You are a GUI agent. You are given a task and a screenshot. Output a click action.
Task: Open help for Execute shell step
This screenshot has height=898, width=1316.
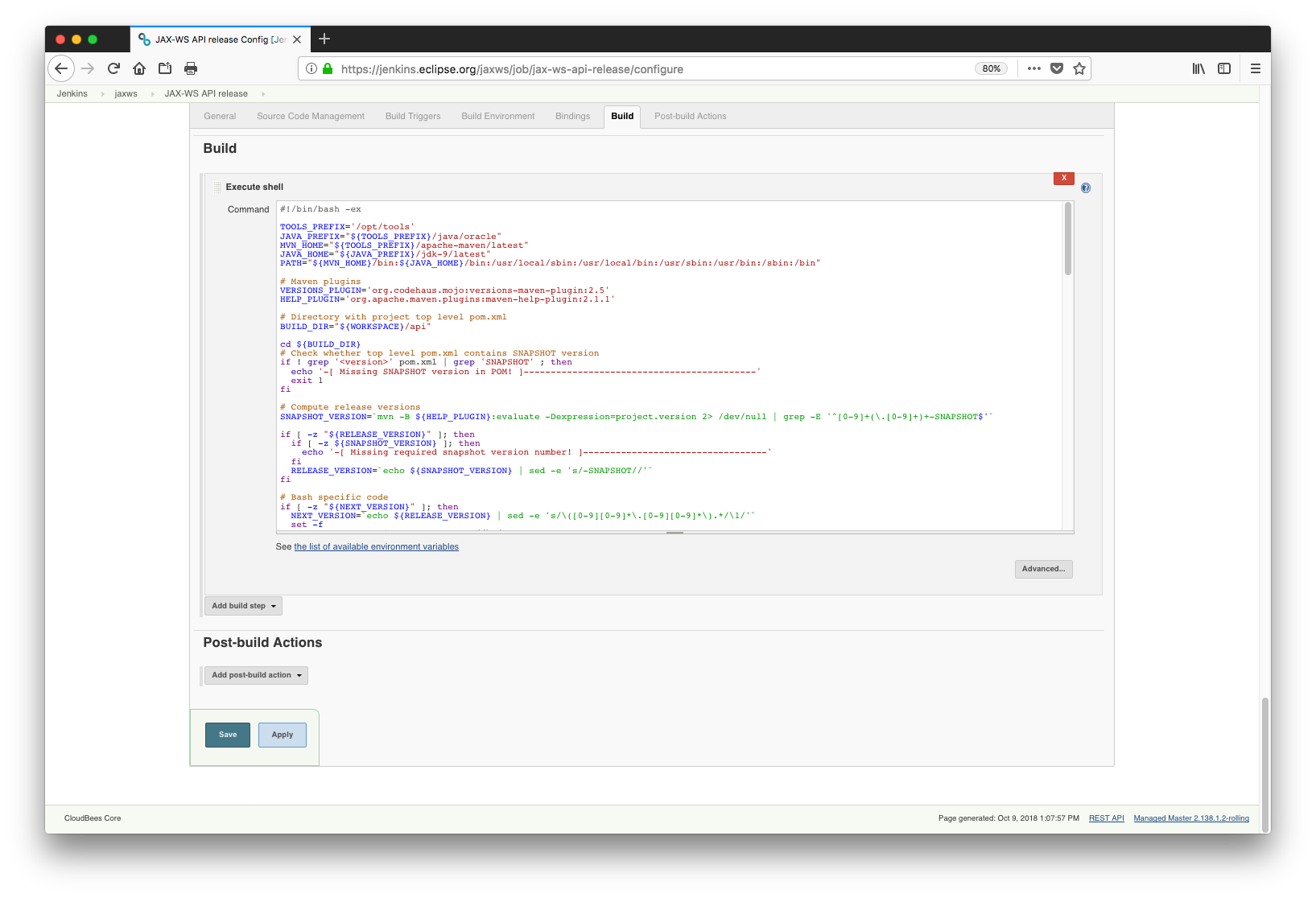[x=1086, y=188]
